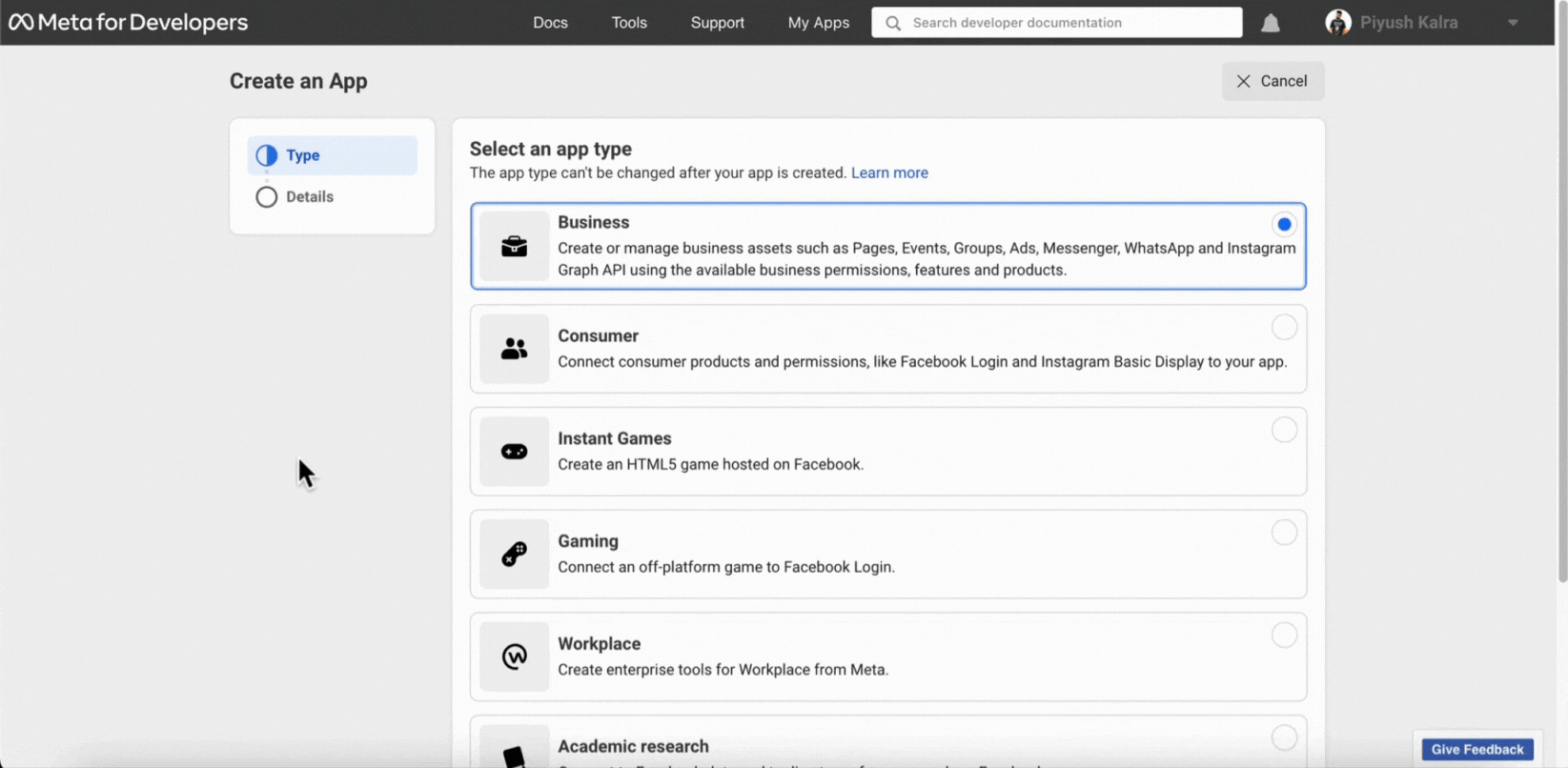
Task: Click the Instant Games heading text
Action: [615, 438]
